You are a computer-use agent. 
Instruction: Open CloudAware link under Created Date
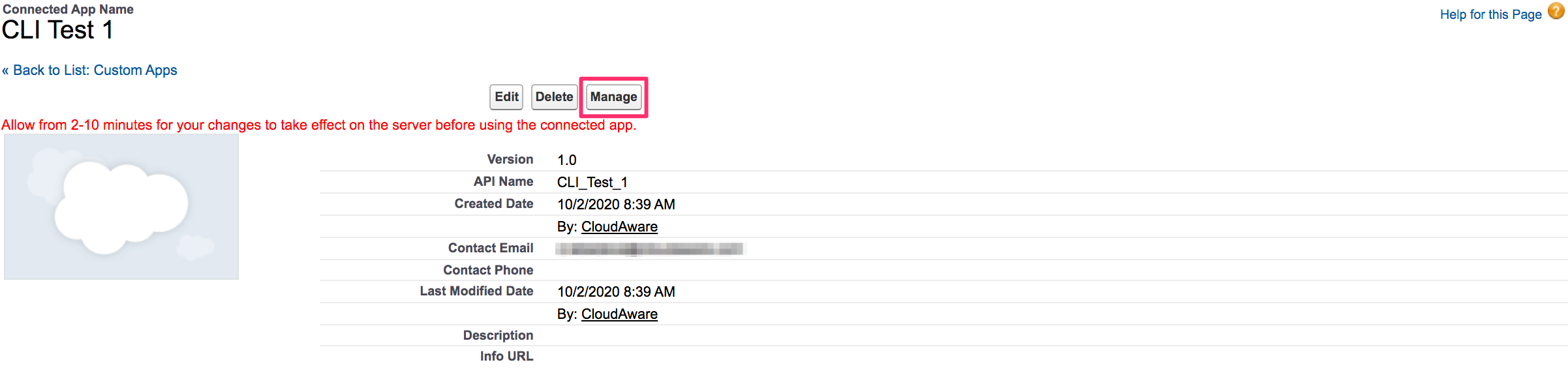tap(619, 226)
